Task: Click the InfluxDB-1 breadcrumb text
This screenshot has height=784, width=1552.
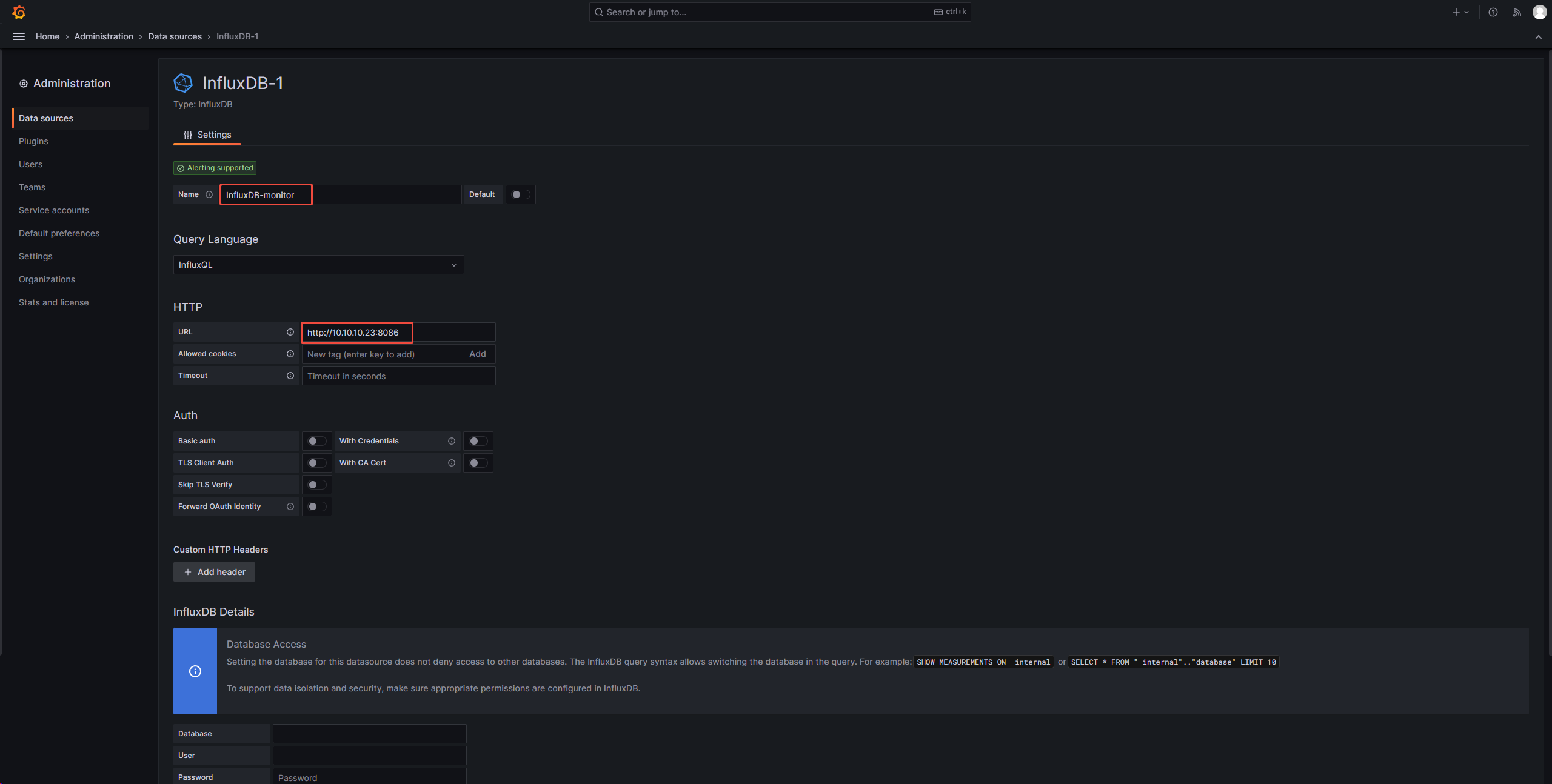Action: tap(237, 36)
